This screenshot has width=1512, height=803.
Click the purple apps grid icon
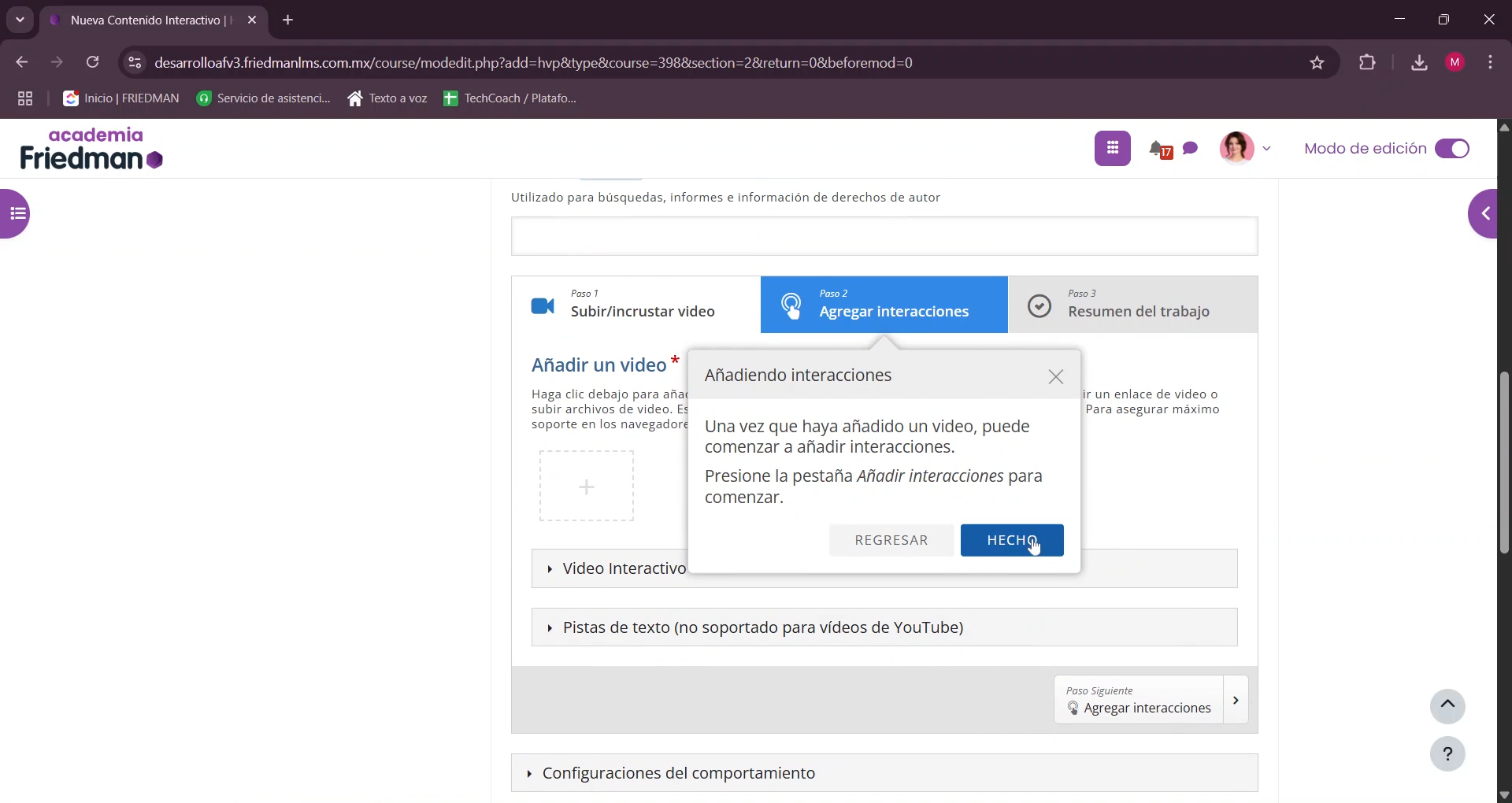click(1112, 149)
